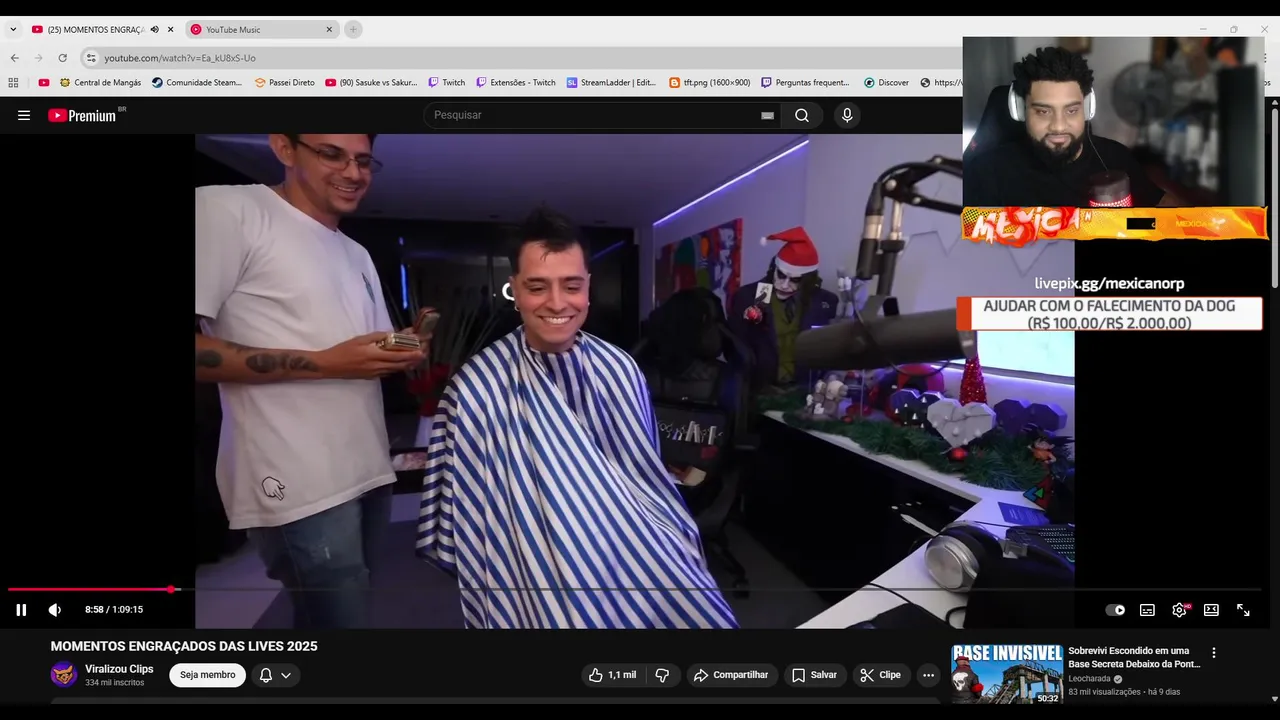This screenshot has width=1280, height=720.
Task: Open notification bell preferences dropdown
Action: [275, 675]
